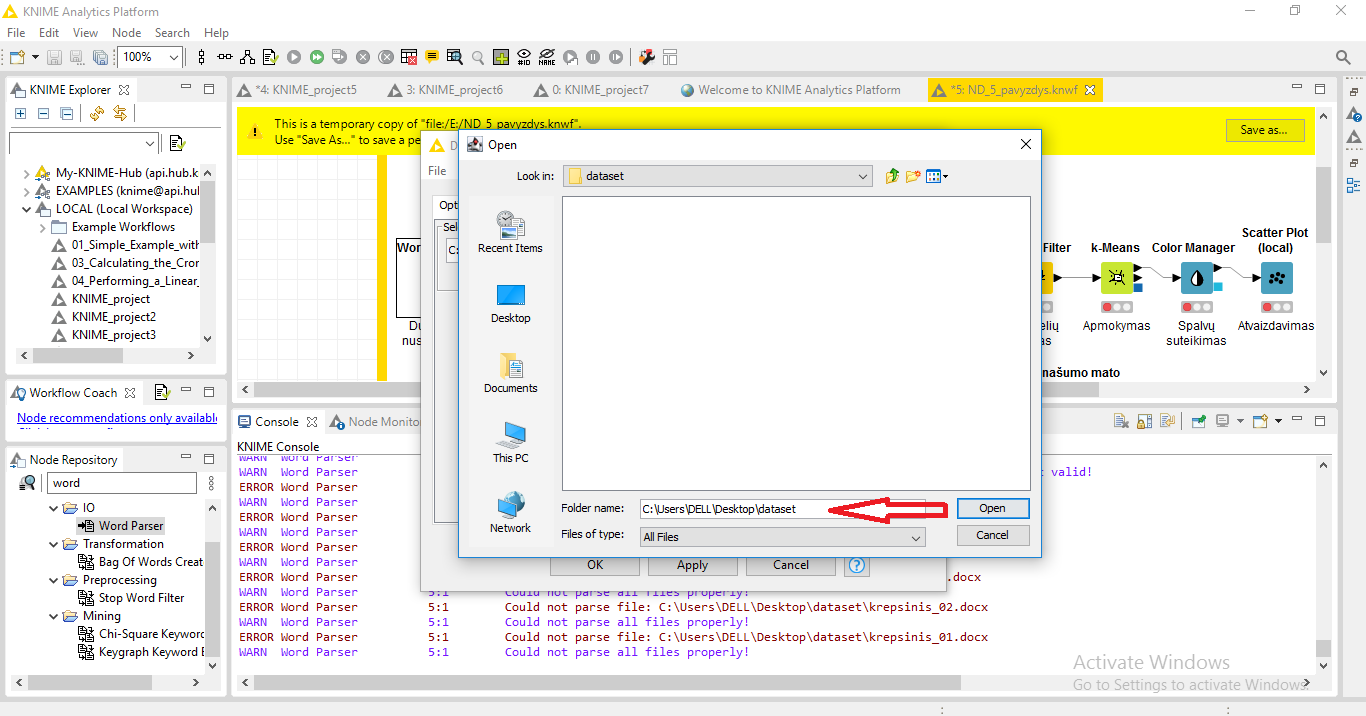Collapse the LOCAL (Local Workspace) node
Screen dimensions: 1366x716
[26, 209]
